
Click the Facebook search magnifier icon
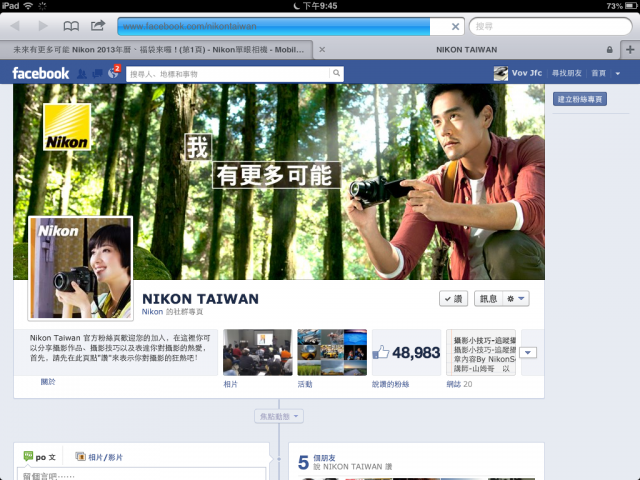336,73
